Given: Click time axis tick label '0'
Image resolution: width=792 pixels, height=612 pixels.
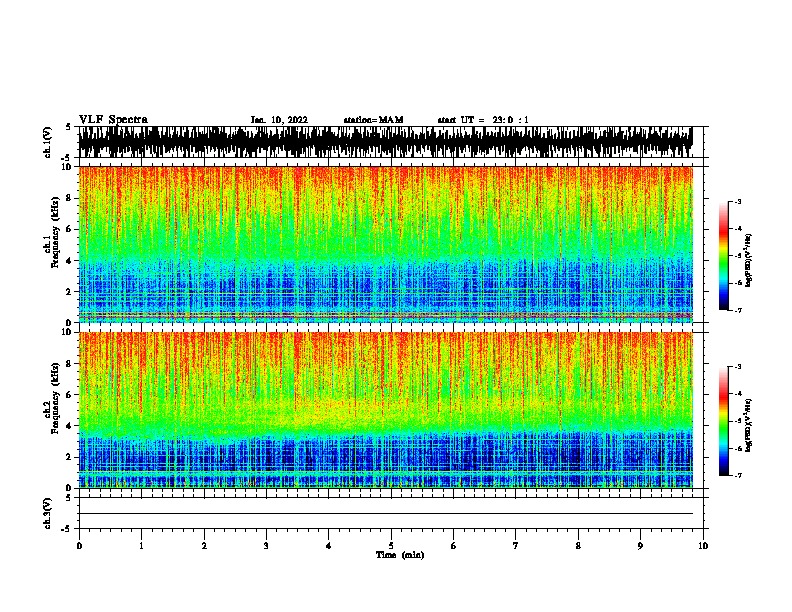Looking at the screenshot, I should [x=79, y=545].
